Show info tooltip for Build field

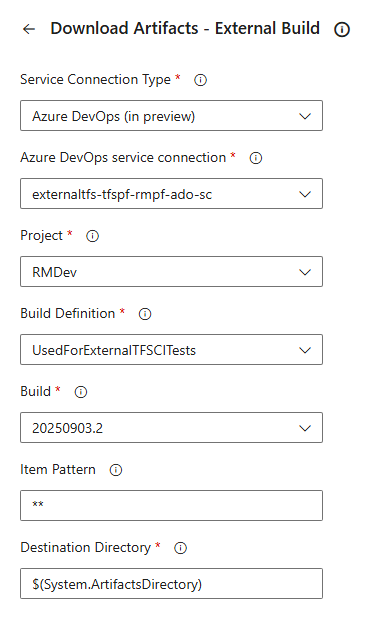[81, 392]
